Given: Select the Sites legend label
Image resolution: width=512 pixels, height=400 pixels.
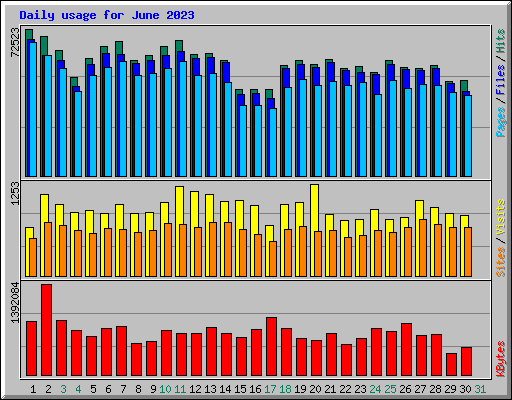Looking at the screenshot, I should (501, 262).
